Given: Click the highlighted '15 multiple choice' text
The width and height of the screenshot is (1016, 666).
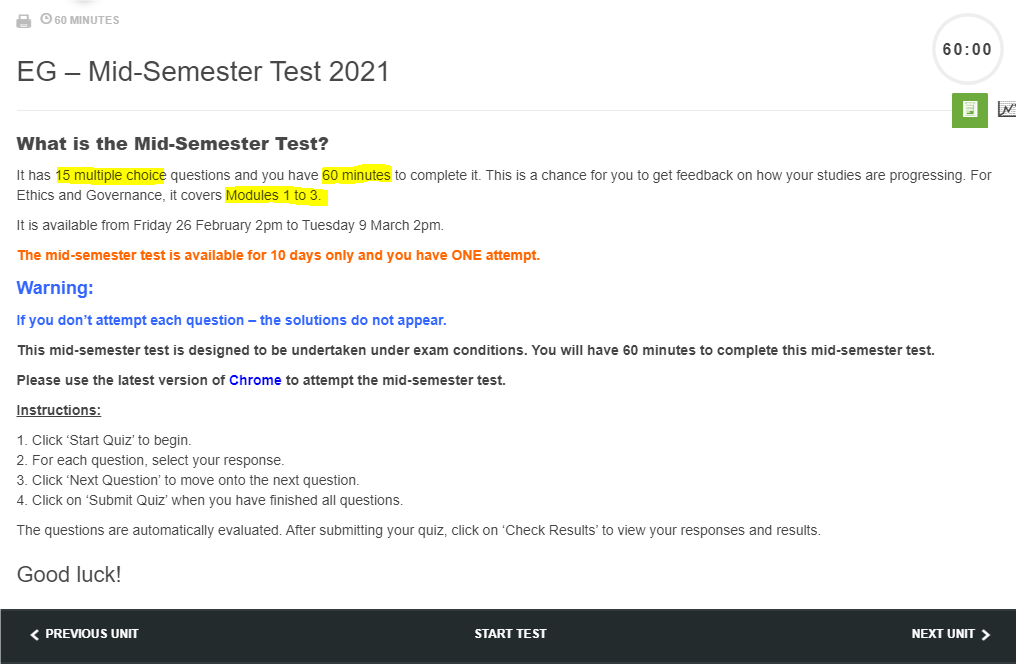Looking at the screenshot, I should coord(111,176).
